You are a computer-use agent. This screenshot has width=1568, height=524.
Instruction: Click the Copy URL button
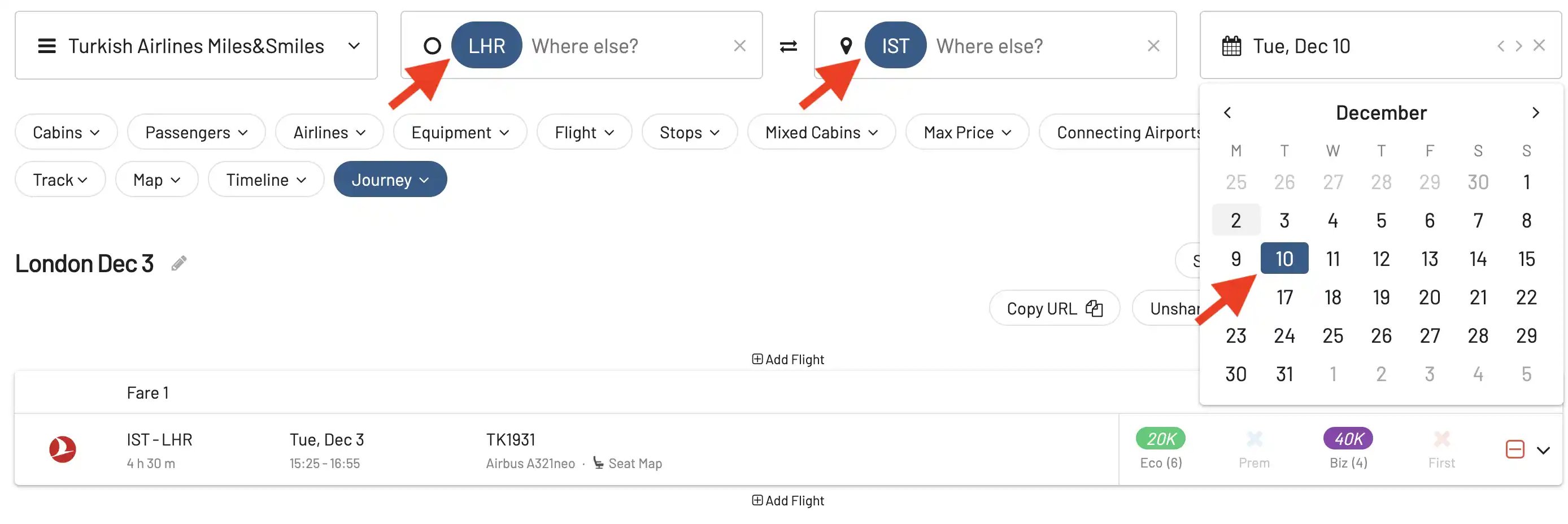(x=1054, y=308)
